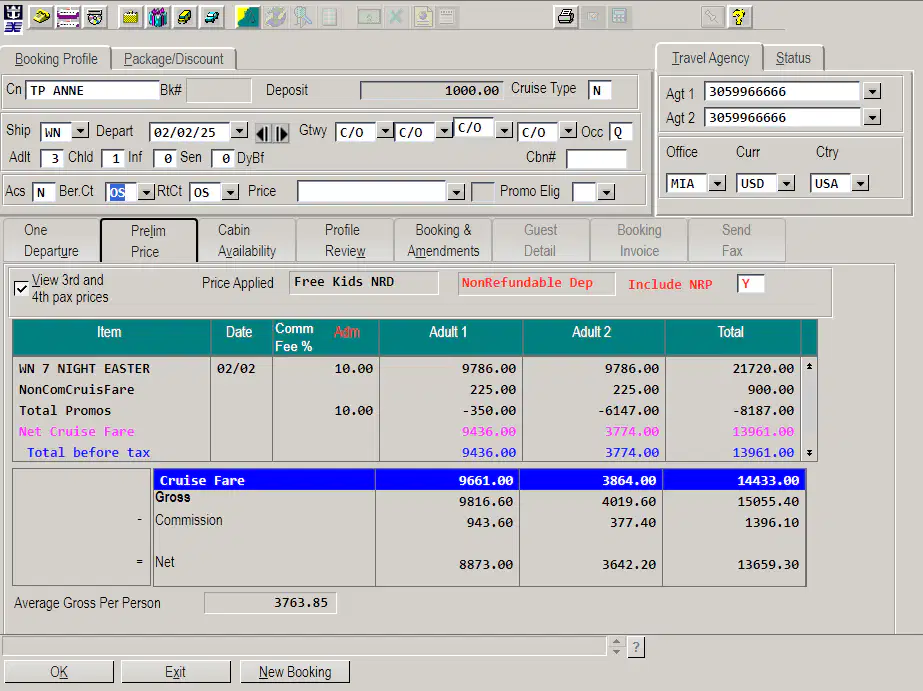Expand the Agt 2 dropdown
This screenshot has height=691, width=923.
tap(872, 117)
